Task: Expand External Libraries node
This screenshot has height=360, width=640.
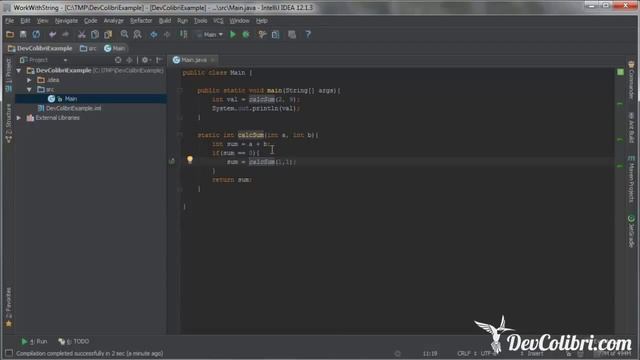Action: click(x=19, y=118)
